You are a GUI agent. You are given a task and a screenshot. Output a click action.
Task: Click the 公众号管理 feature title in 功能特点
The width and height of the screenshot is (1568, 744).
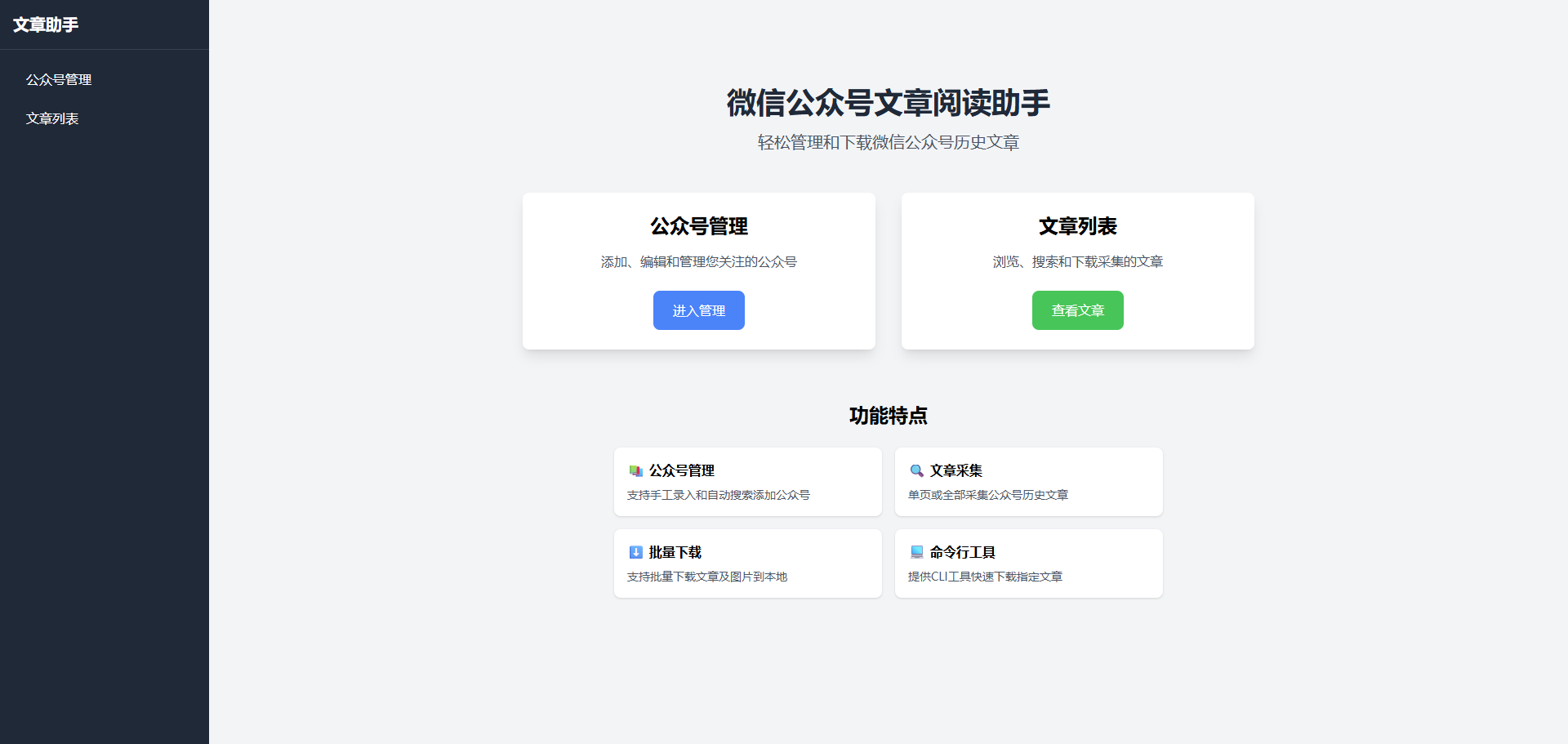point(682,471)
